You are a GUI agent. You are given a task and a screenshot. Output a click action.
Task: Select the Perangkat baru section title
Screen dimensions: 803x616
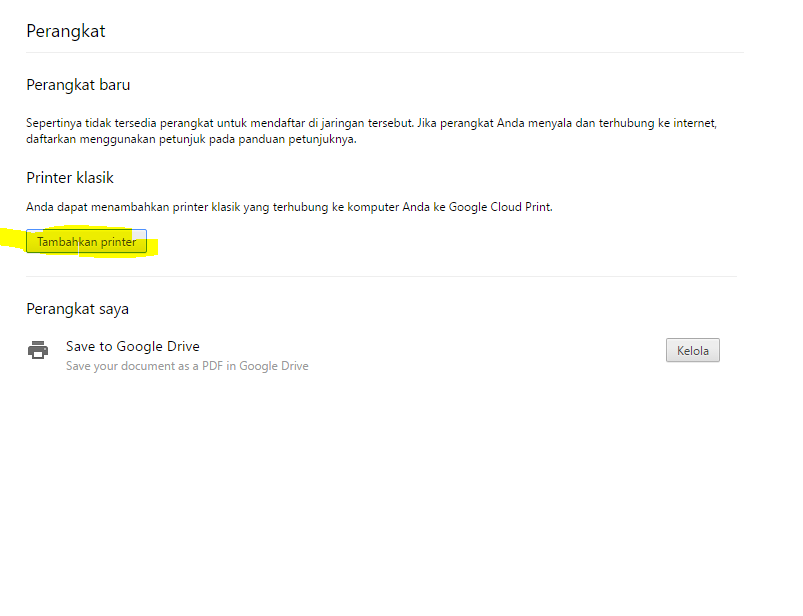[x=78, y=85]
